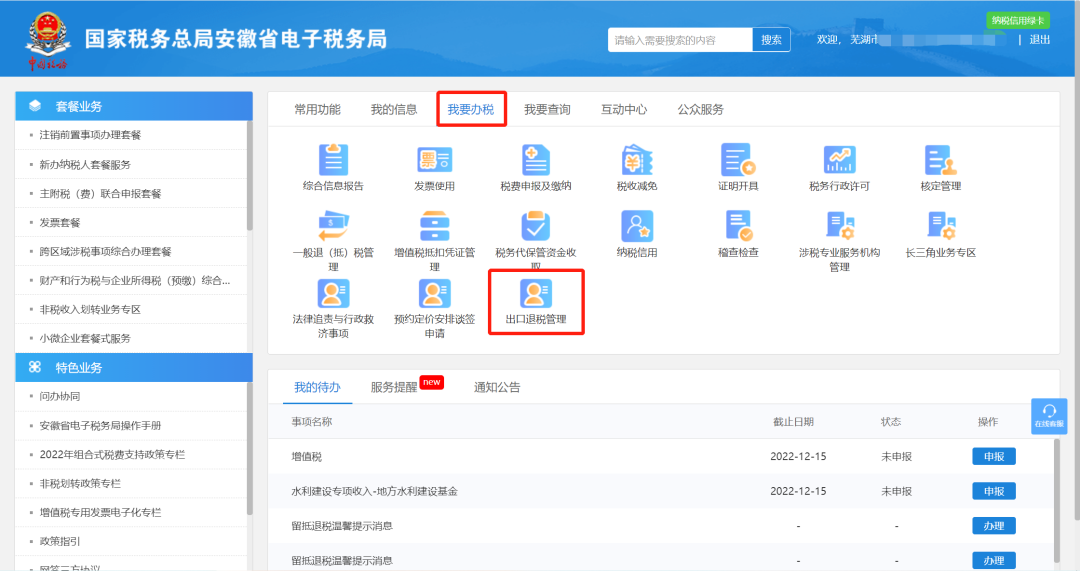Open 小微企业套餐式服务
The height and width of the screenshot is (571, 1080).
85,338
